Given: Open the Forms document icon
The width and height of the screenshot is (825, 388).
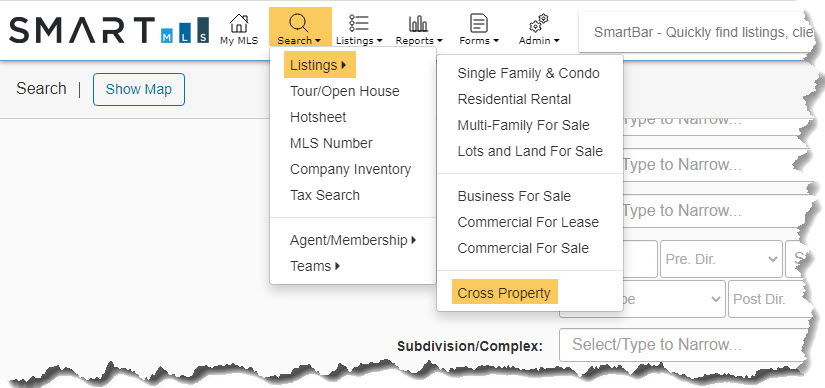Looking at the screenshot, I should tap(478, 23).
